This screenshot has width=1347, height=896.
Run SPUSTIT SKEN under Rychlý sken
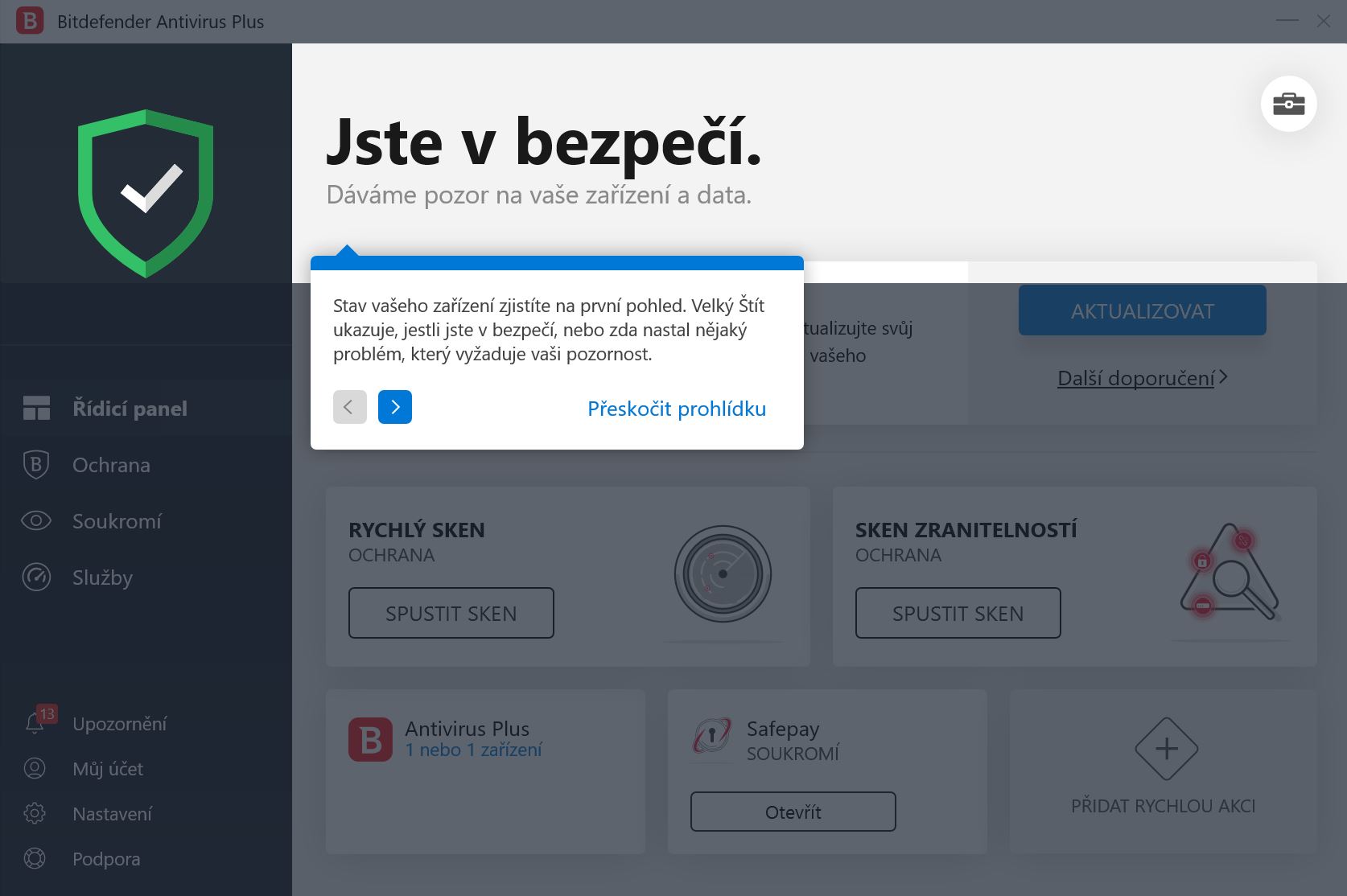tap(451, 613)
